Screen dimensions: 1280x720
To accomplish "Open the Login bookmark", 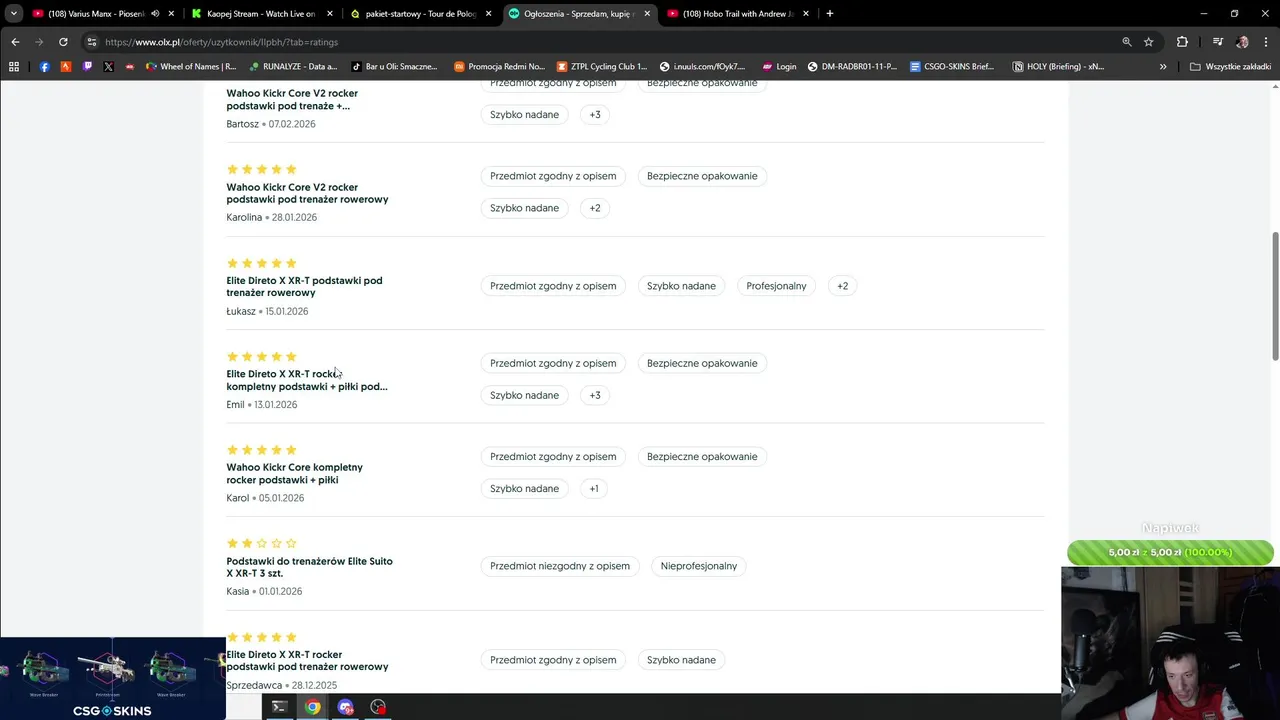I will pyautogui.click(x=779, y=66).
